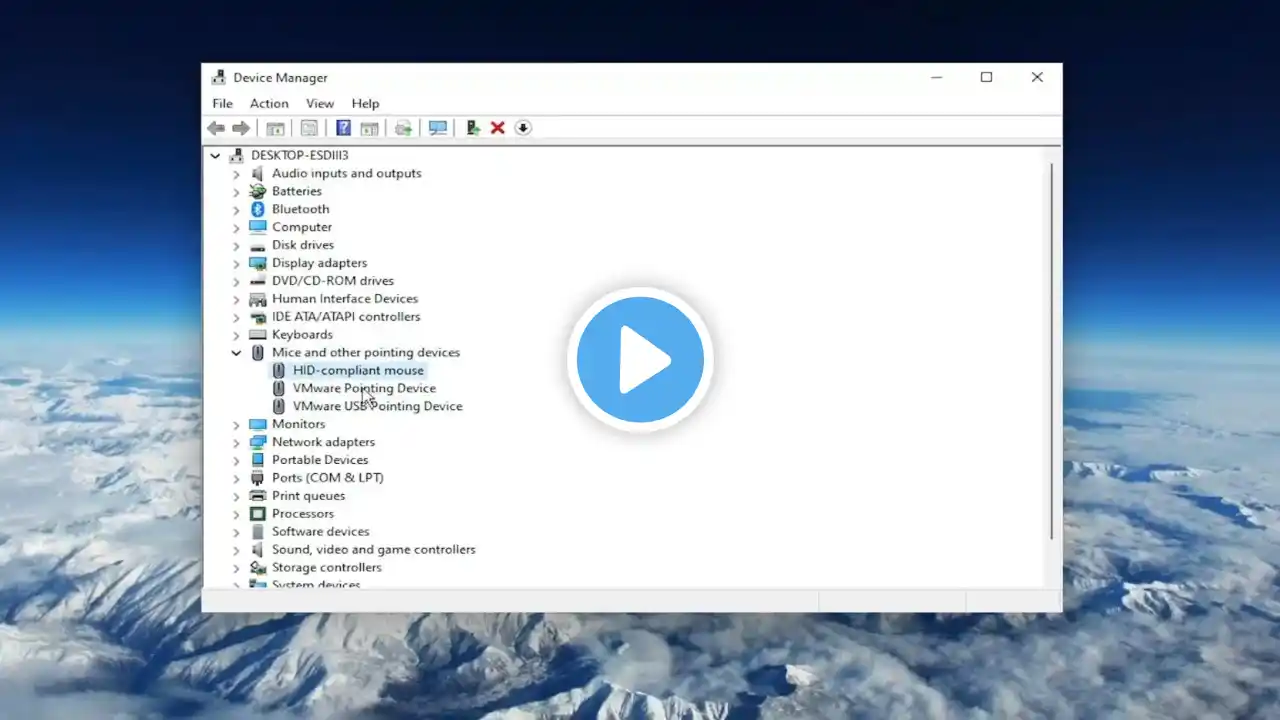Image resolution: width=1280 pixels, height=720 pixels.
Task: Open the Help menu
Action: pos(365,103)
